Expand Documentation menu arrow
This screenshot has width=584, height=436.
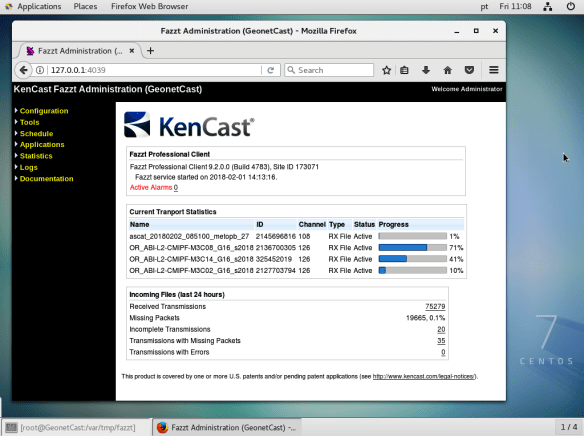pos(16,178)
